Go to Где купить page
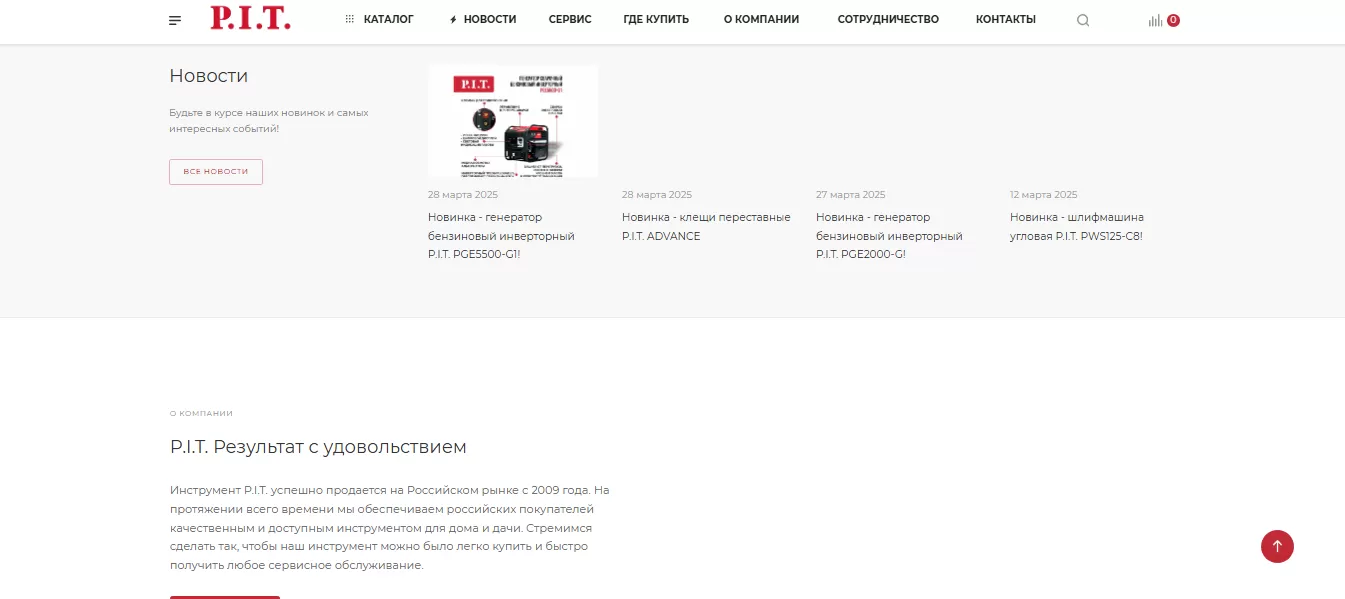The height and width of the screenshot is (599, 1345). pos(656,19)
